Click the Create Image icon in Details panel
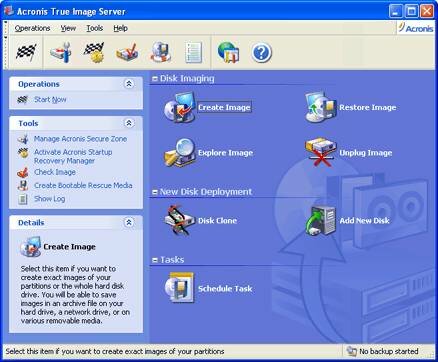Screen dimensions: 438x362 30,247
